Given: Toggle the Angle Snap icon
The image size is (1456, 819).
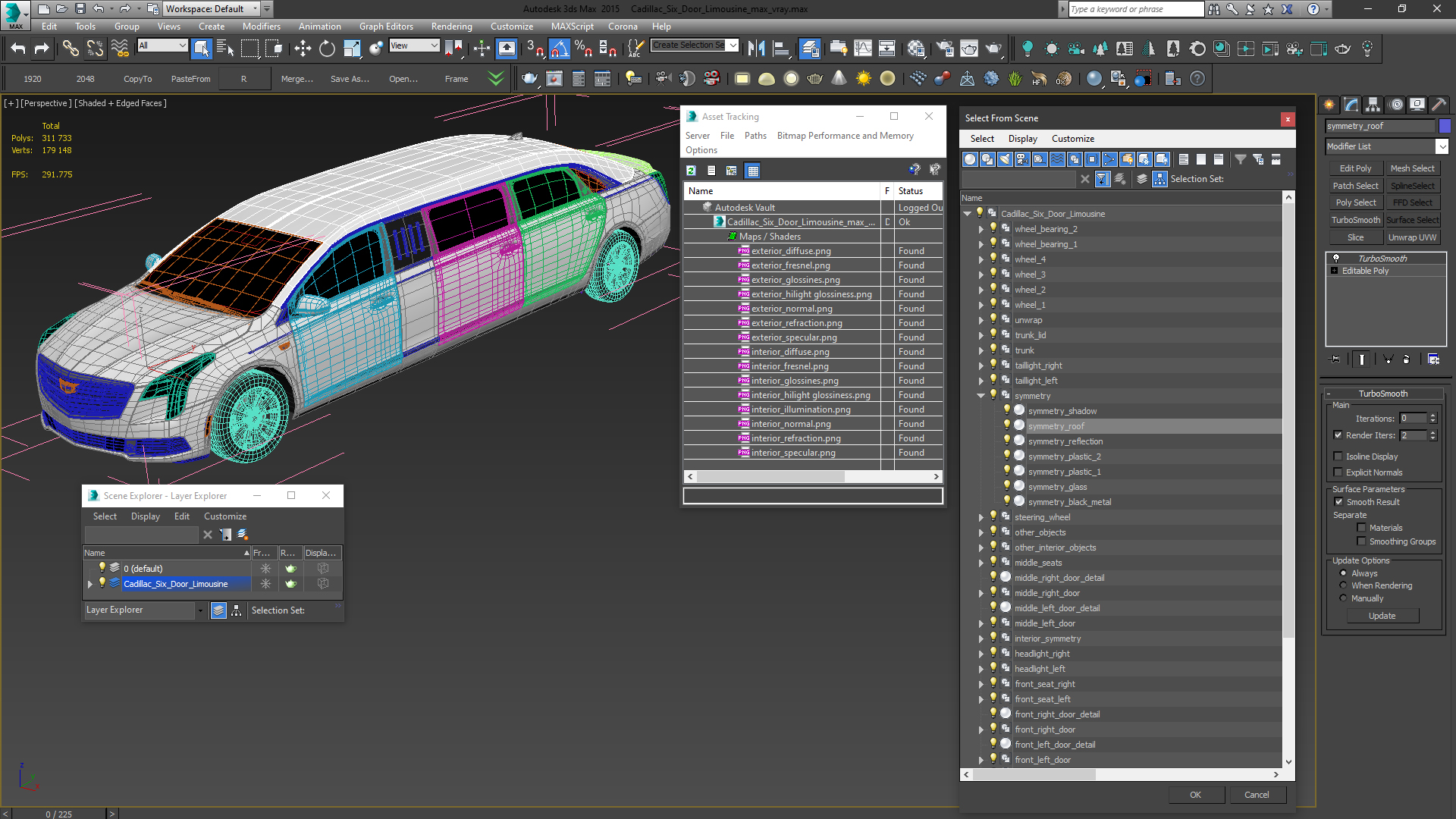Looking at the screenshot, I should point(559,49).
